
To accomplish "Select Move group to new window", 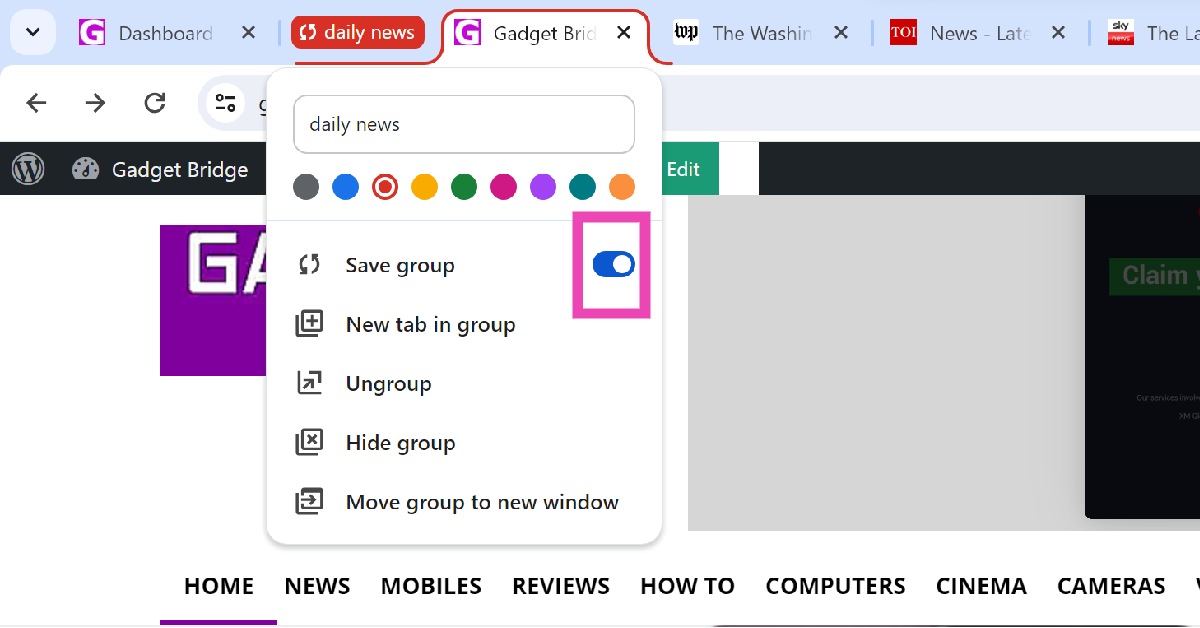I will 464,502.
